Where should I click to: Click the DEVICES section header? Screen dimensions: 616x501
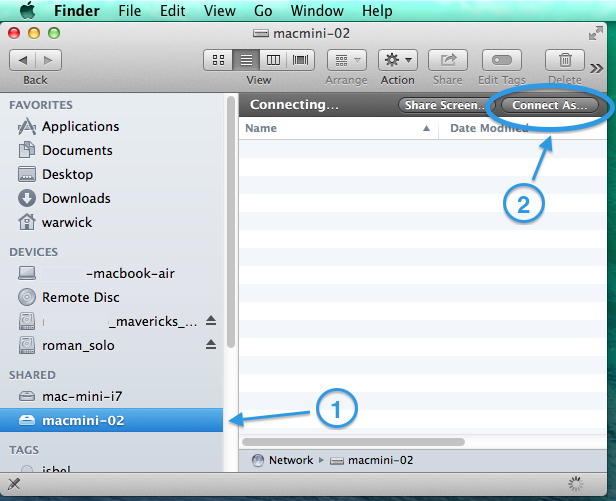(33, 252)
